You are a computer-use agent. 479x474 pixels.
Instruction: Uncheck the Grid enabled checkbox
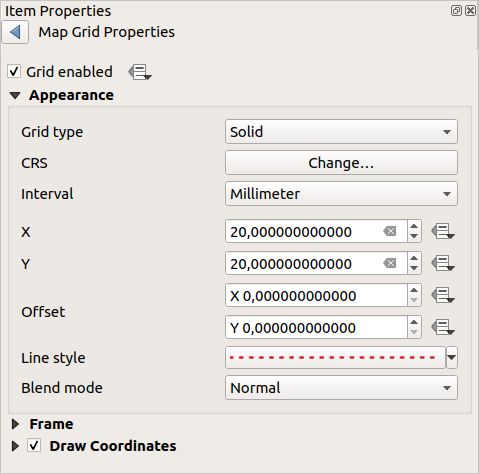[14, 72]
